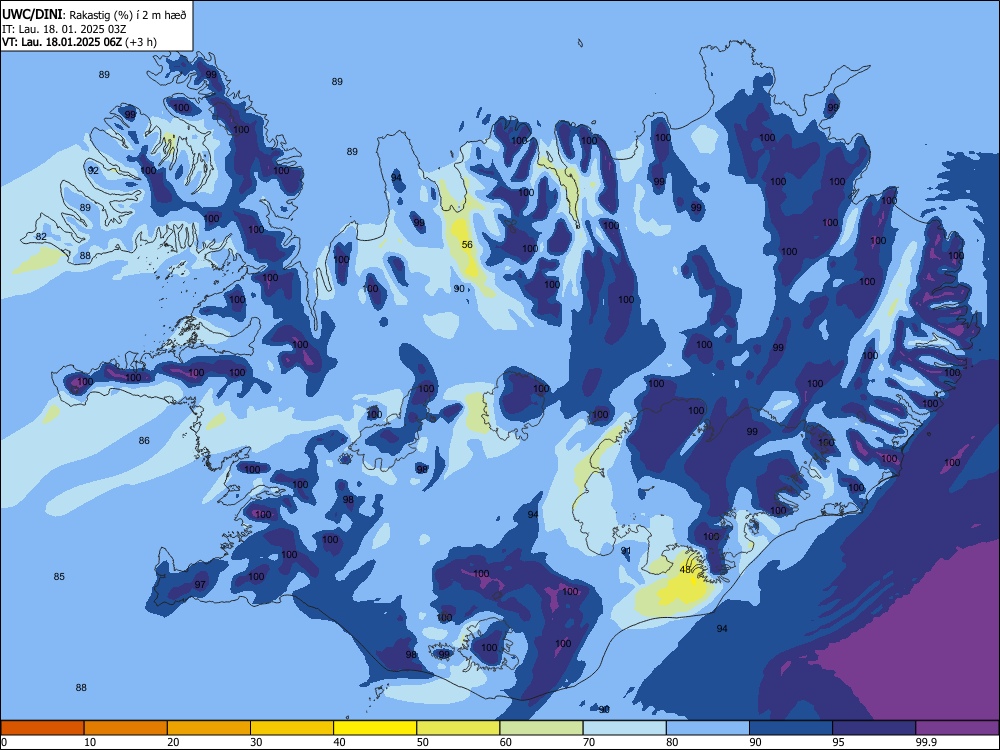
Task: Choose the light blue 80–90 legend swatch
Action: point(708,728)
